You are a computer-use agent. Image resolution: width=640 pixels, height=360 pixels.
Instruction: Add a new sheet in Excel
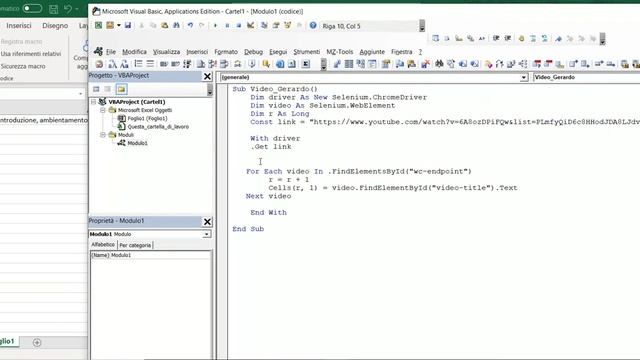tap(37, 342)
